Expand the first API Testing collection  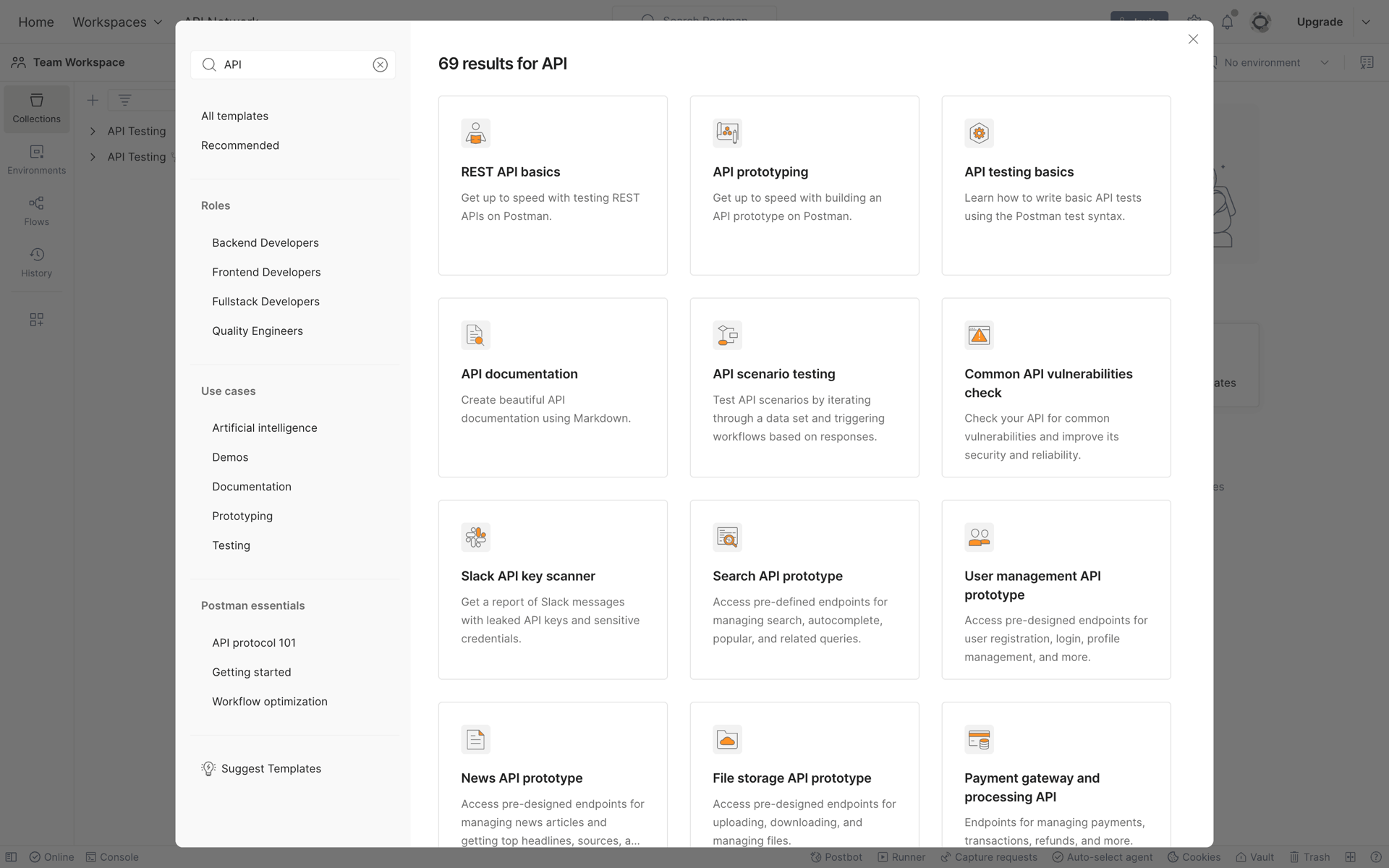(93, 131)
